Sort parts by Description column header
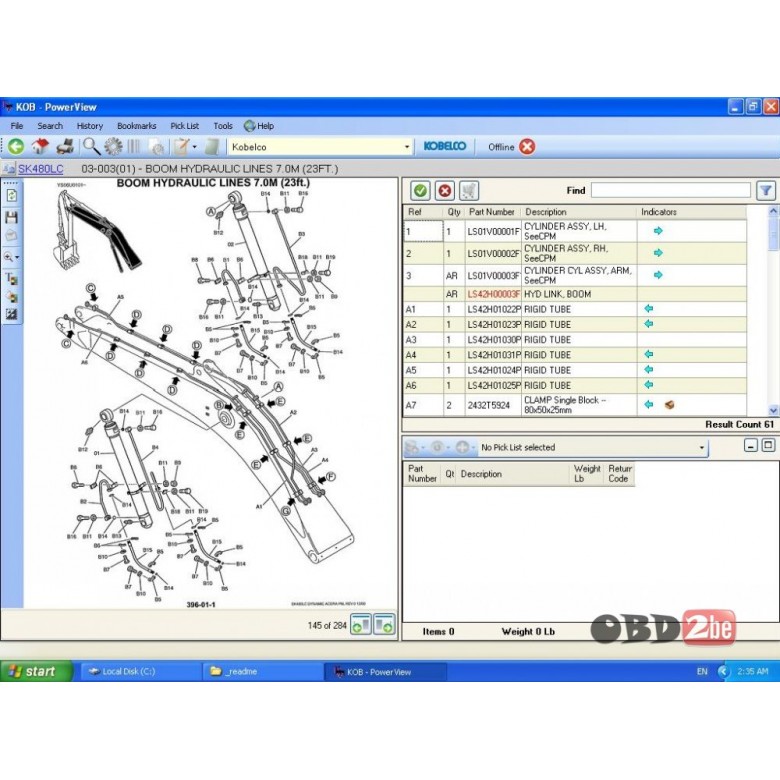 (x=579, y=212)
